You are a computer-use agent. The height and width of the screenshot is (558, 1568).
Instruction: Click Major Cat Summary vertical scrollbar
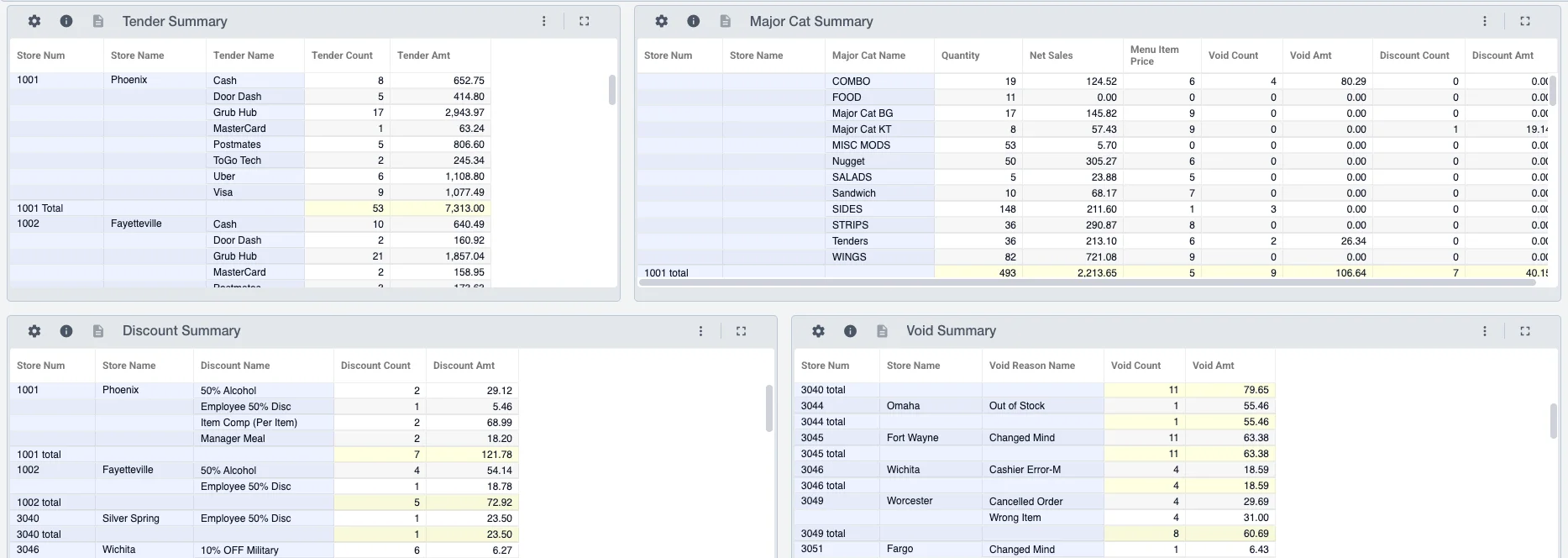pos(1554,90)
